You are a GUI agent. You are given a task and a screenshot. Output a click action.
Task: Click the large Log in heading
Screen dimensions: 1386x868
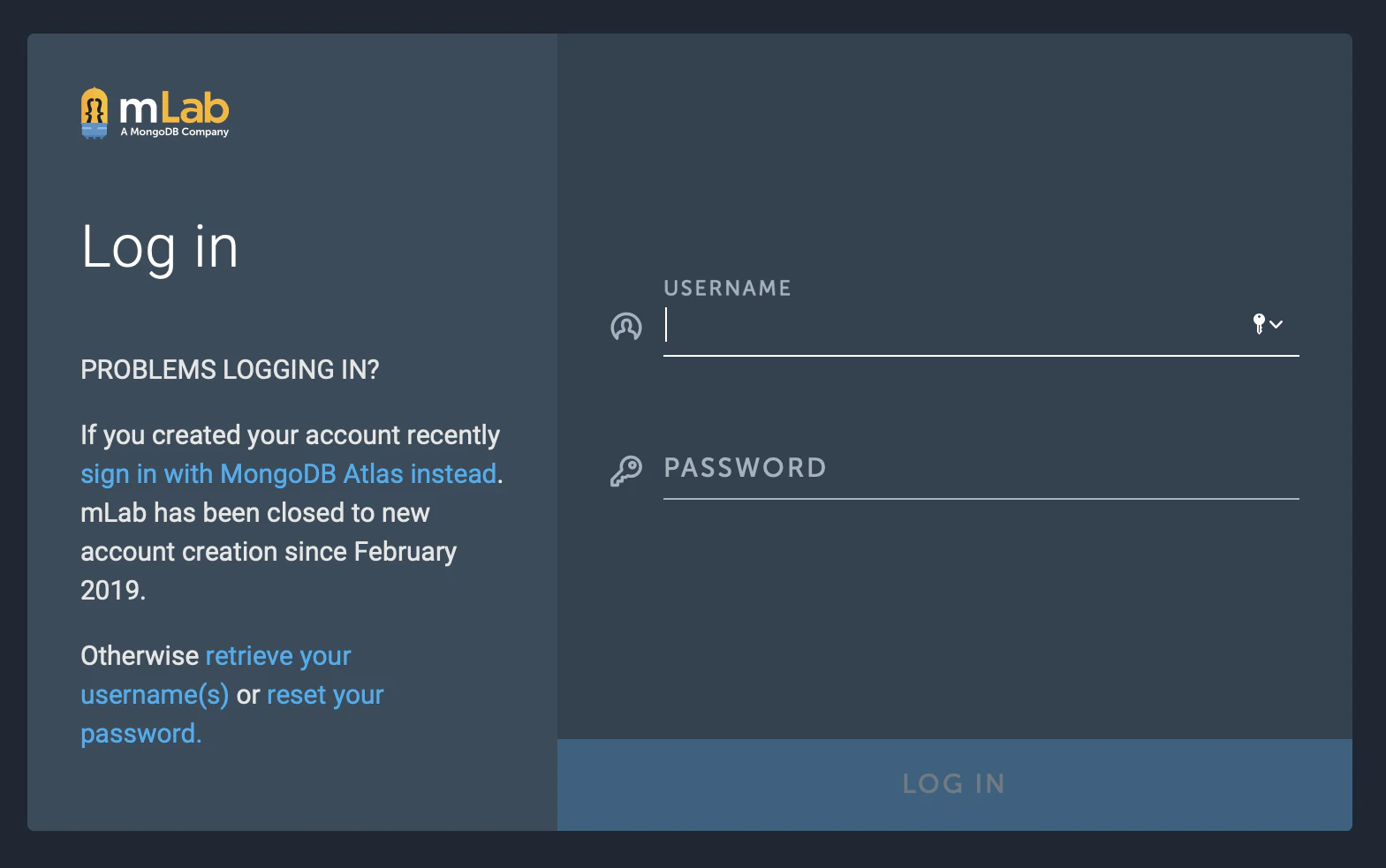(x=160, y=247)
